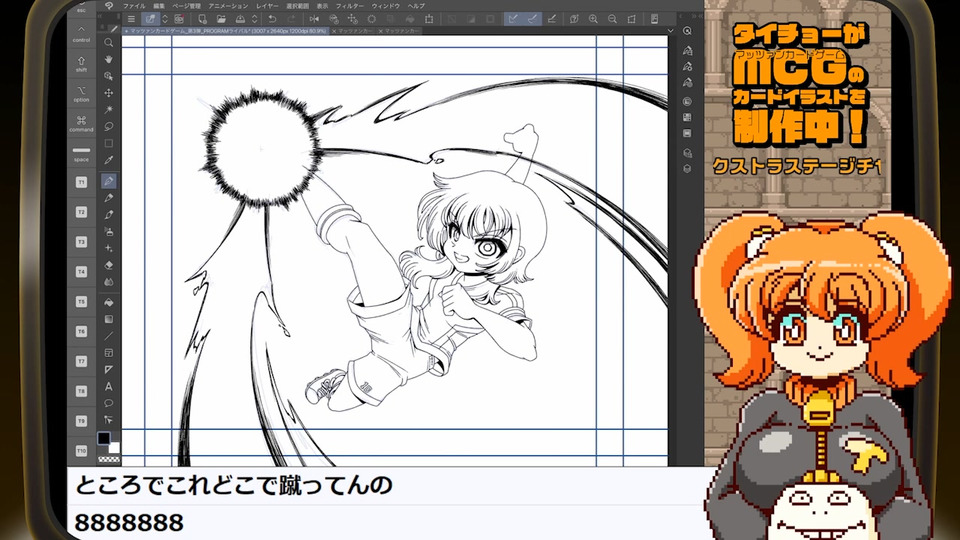The height and width of the screenshot is (540, 960).
Task: Collapse the edge keyboard up chevron
Action: pos(81,28)
